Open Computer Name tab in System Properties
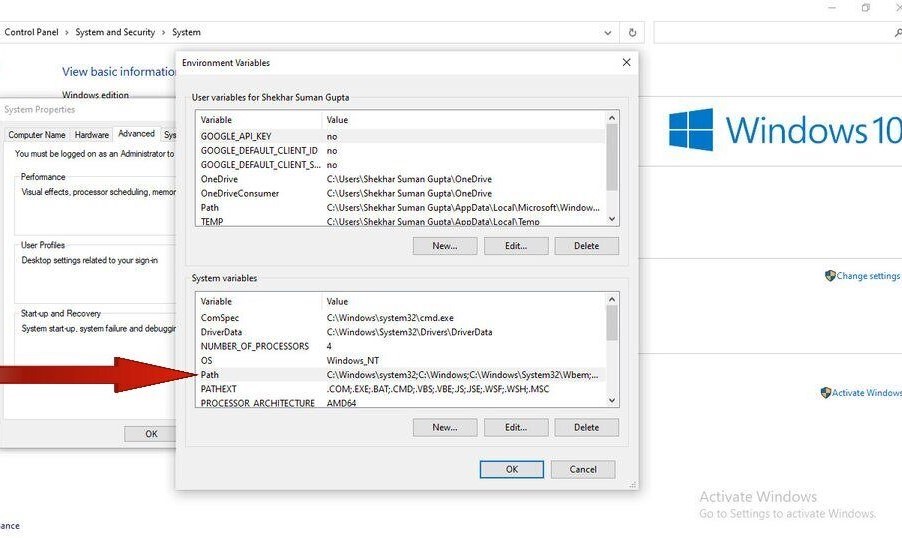902x538 pixels. [x=37, y=135]
